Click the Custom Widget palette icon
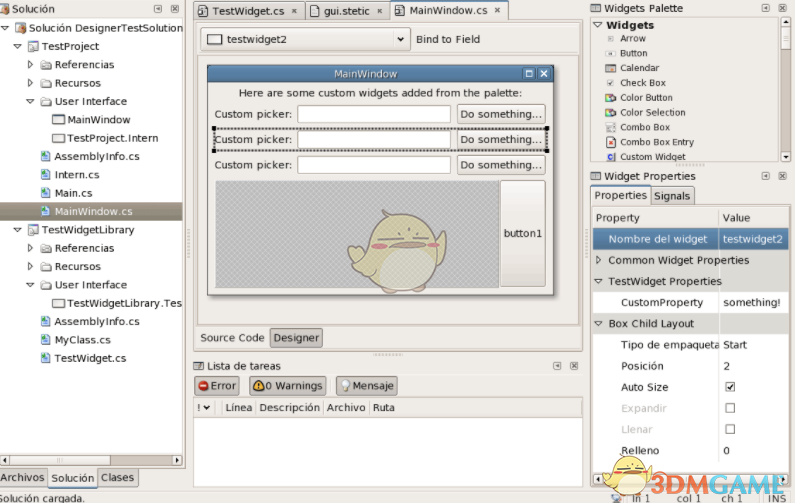 click(x=610, y=157)
